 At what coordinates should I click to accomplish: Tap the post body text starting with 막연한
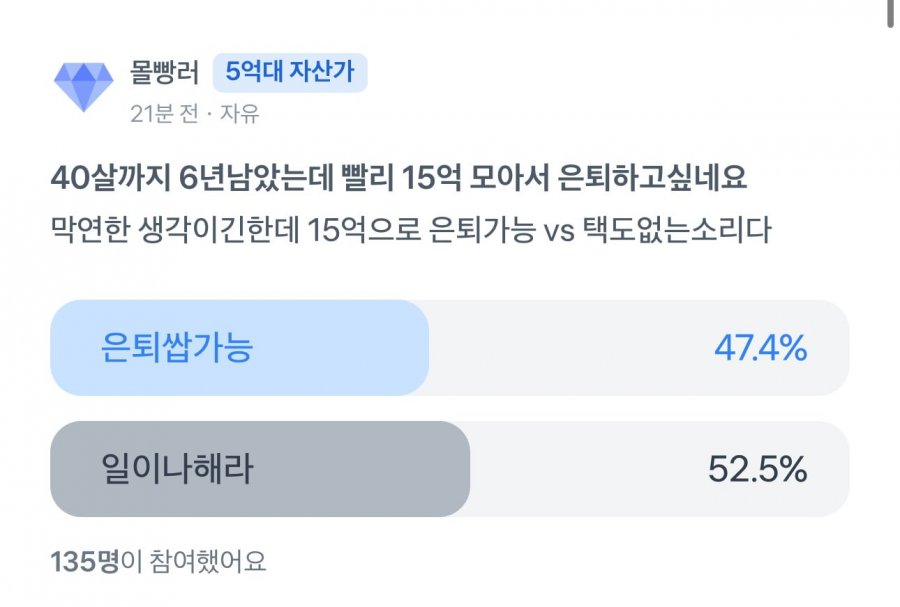411,230
